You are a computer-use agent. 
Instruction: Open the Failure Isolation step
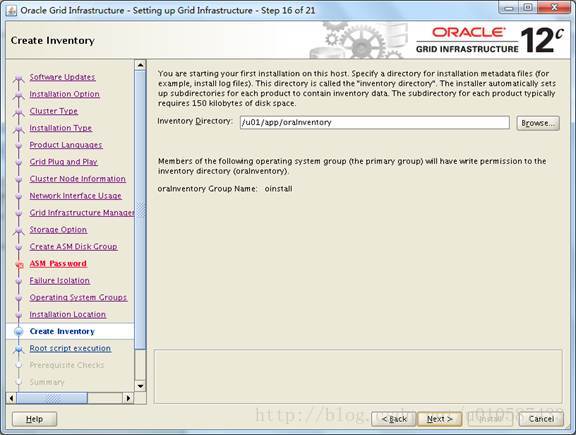(60, 280)
